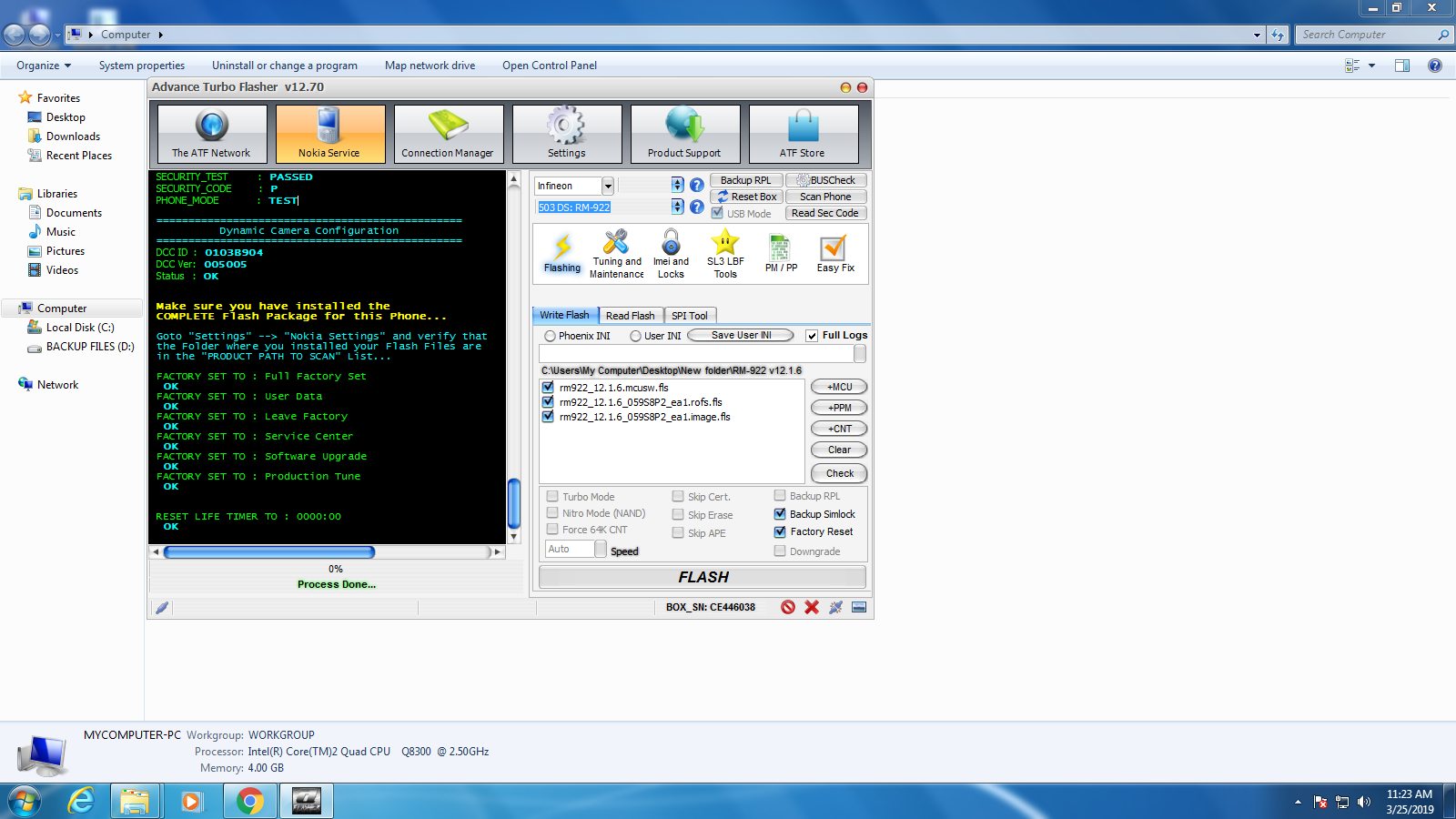Click the Explorer help icon in the toolbar
The width and height of the screenshot is (1456, 819).
1435,66
